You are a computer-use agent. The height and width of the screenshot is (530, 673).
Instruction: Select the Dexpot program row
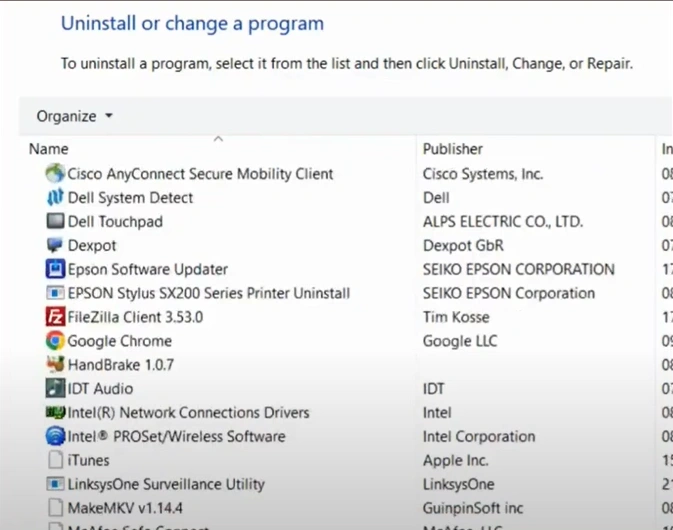coord(92,245)
